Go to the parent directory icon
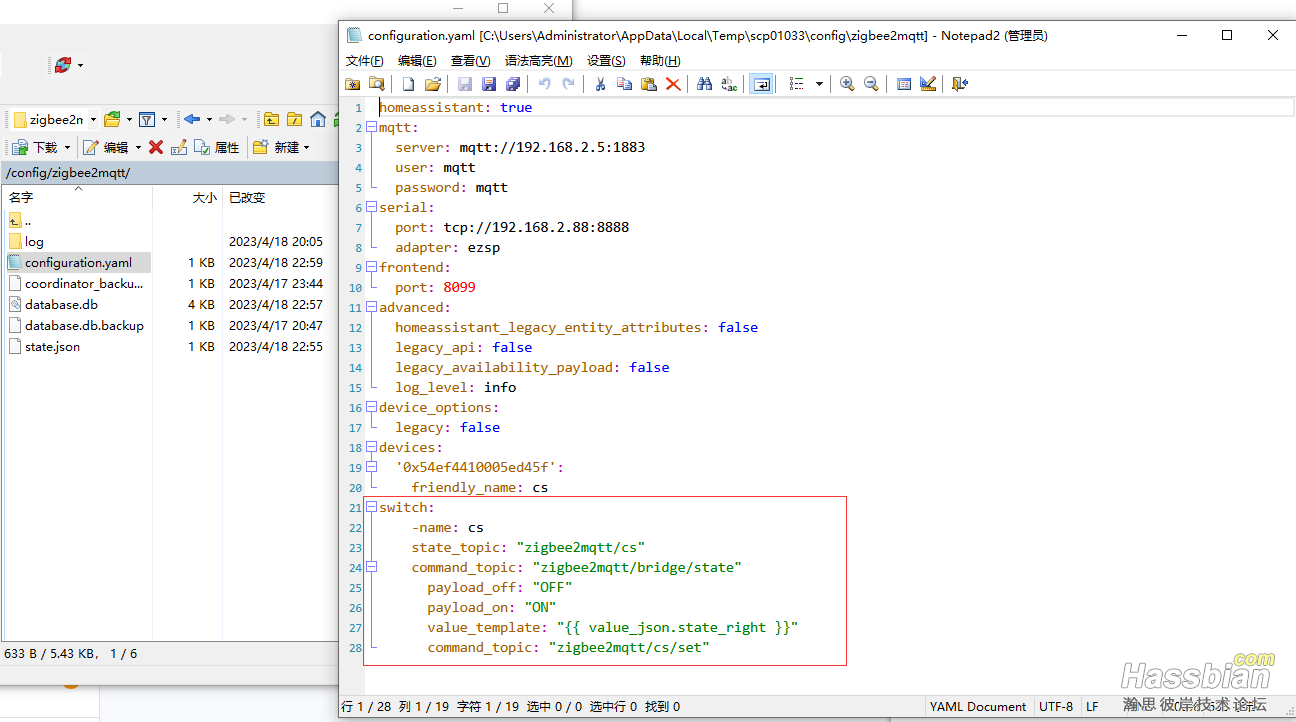This screenshot has width=1296, height=722. coord(271,119)
